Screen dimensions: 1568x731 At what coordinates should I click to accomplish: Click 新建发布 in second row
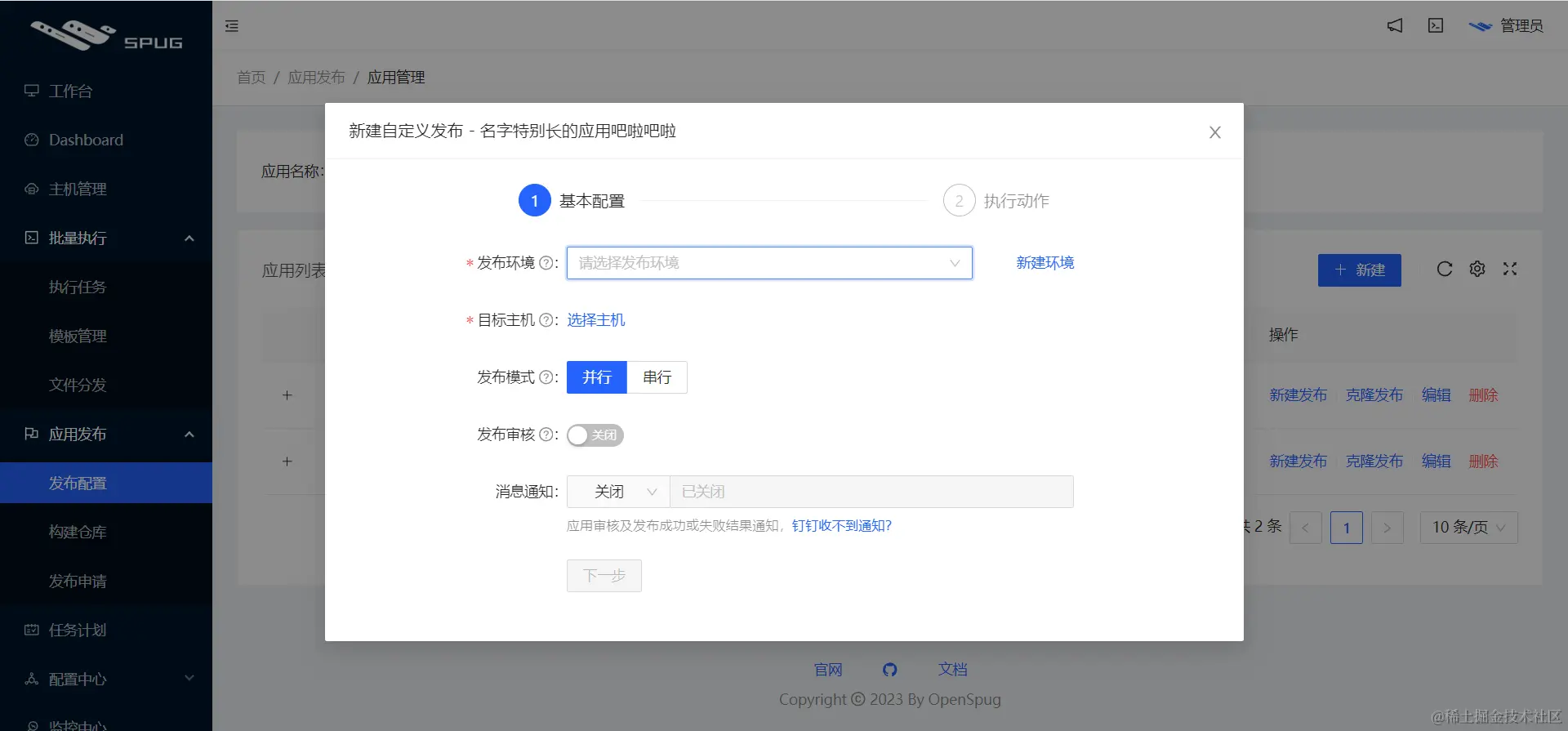[x=1298, y=461]
